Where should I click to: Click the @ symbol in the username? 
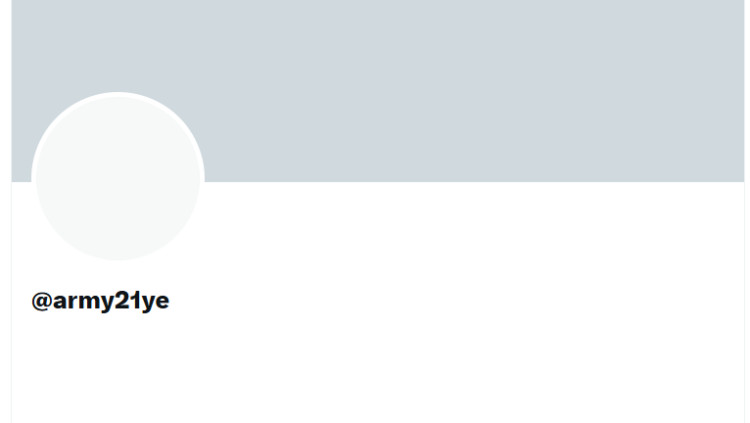pos(42,301)
